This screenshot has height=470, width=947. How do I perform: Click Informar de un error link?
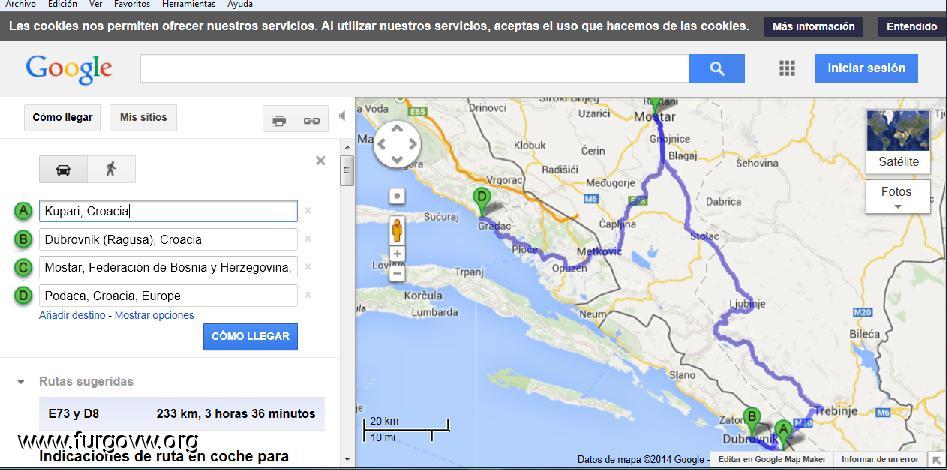(x=880, y=460)
